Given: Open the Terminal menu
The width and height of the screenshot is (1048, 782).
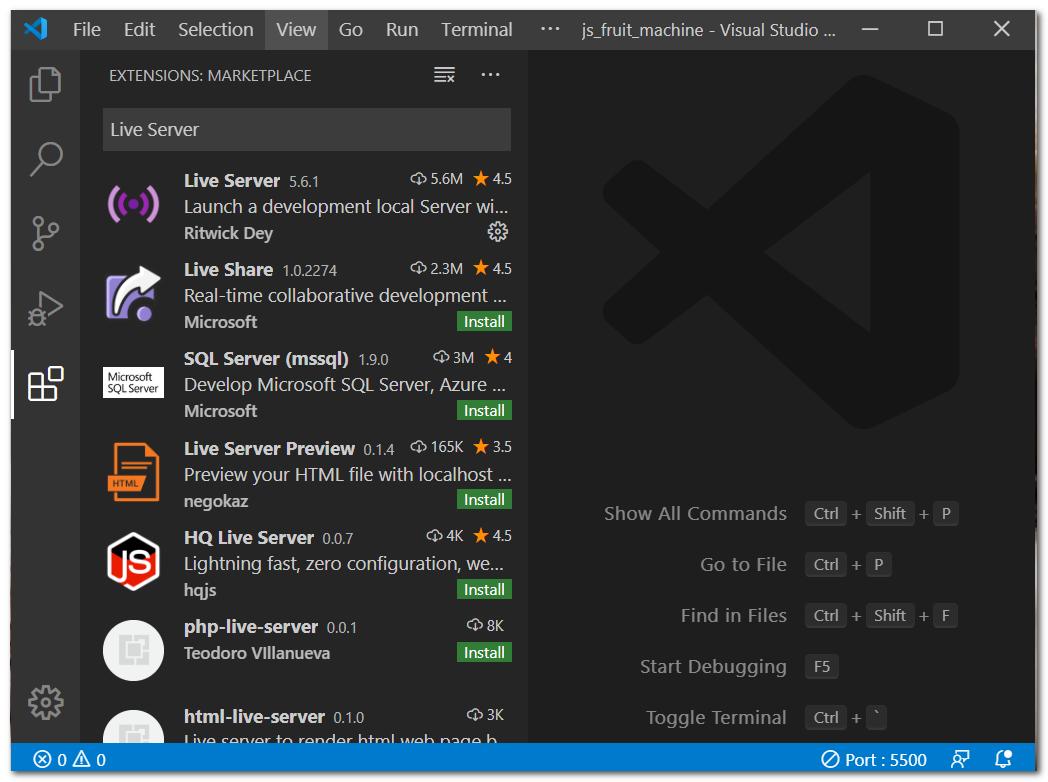Looking at the screenshot, I should click(477, 29).
